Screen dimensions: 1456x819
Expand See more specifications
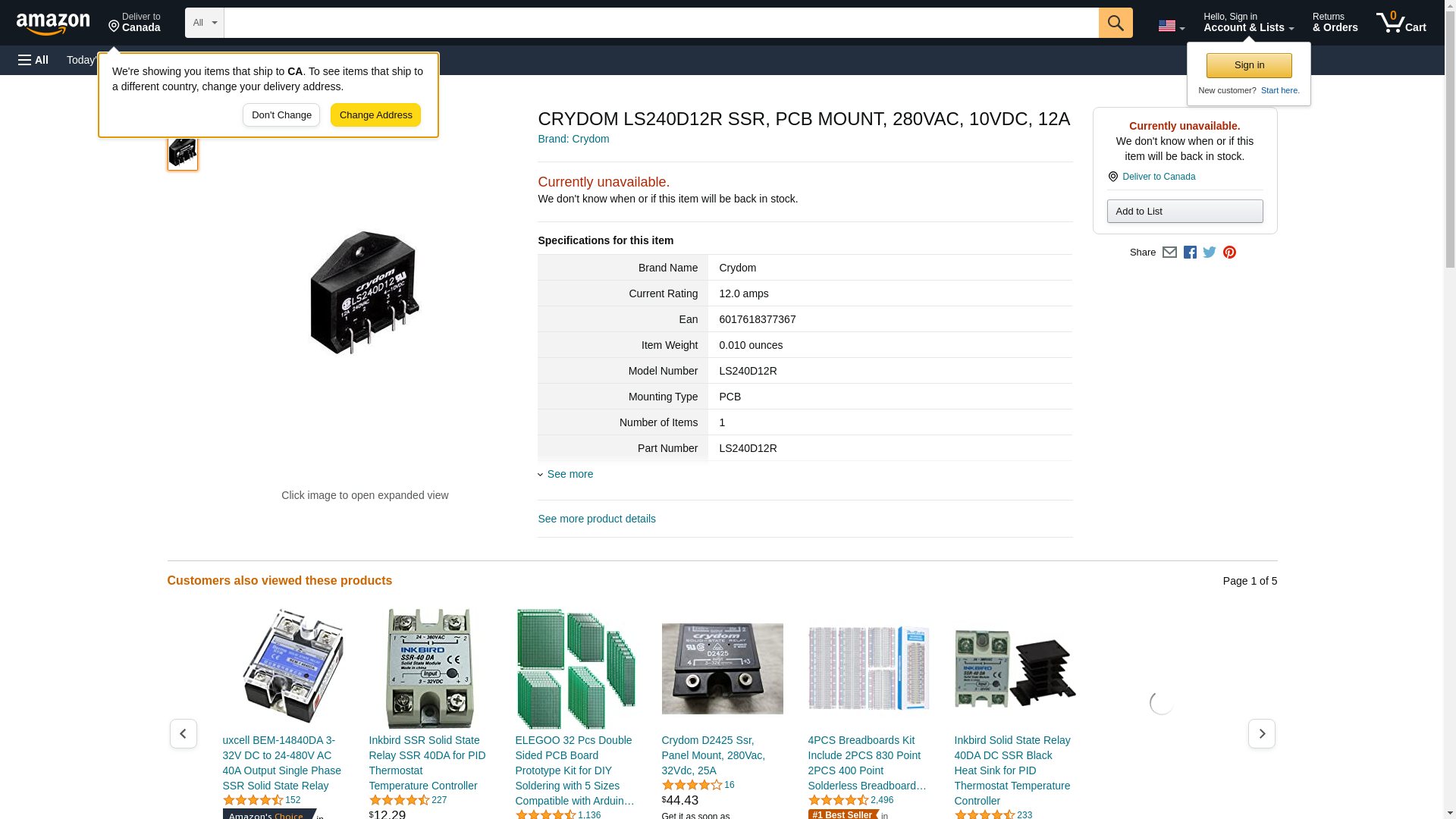pos(570,474)
